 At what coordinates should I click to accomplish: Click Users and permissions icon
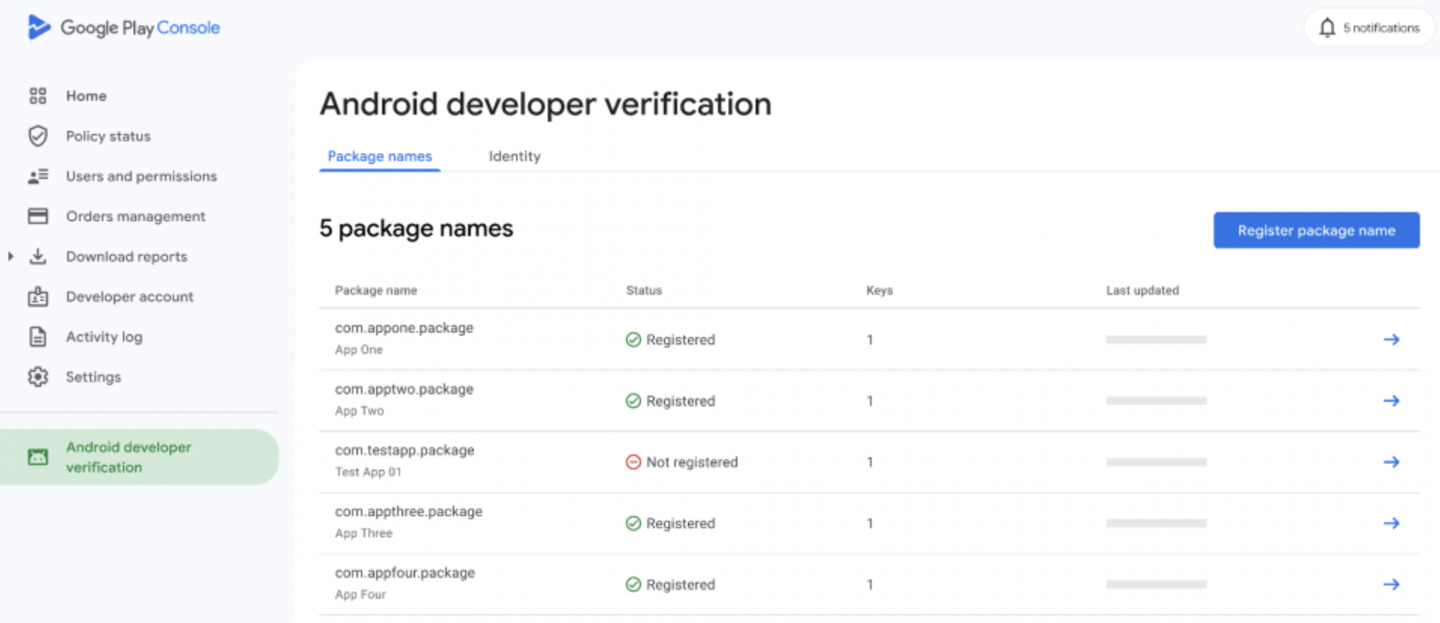(x=38, y=176)
